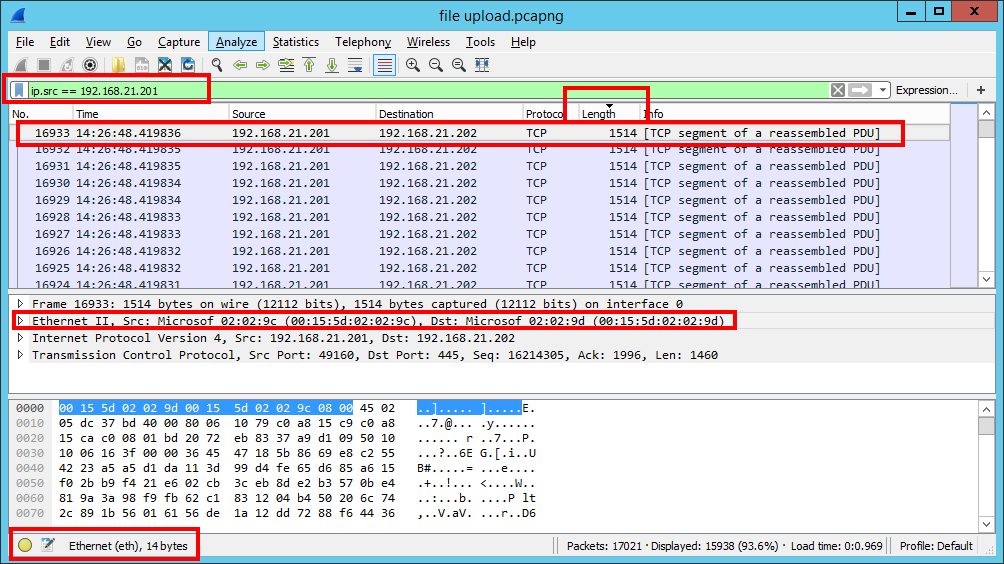This screenshot has width=1004, height=564.
Task: Open capture options gear icon
Action: pos(90,65)
